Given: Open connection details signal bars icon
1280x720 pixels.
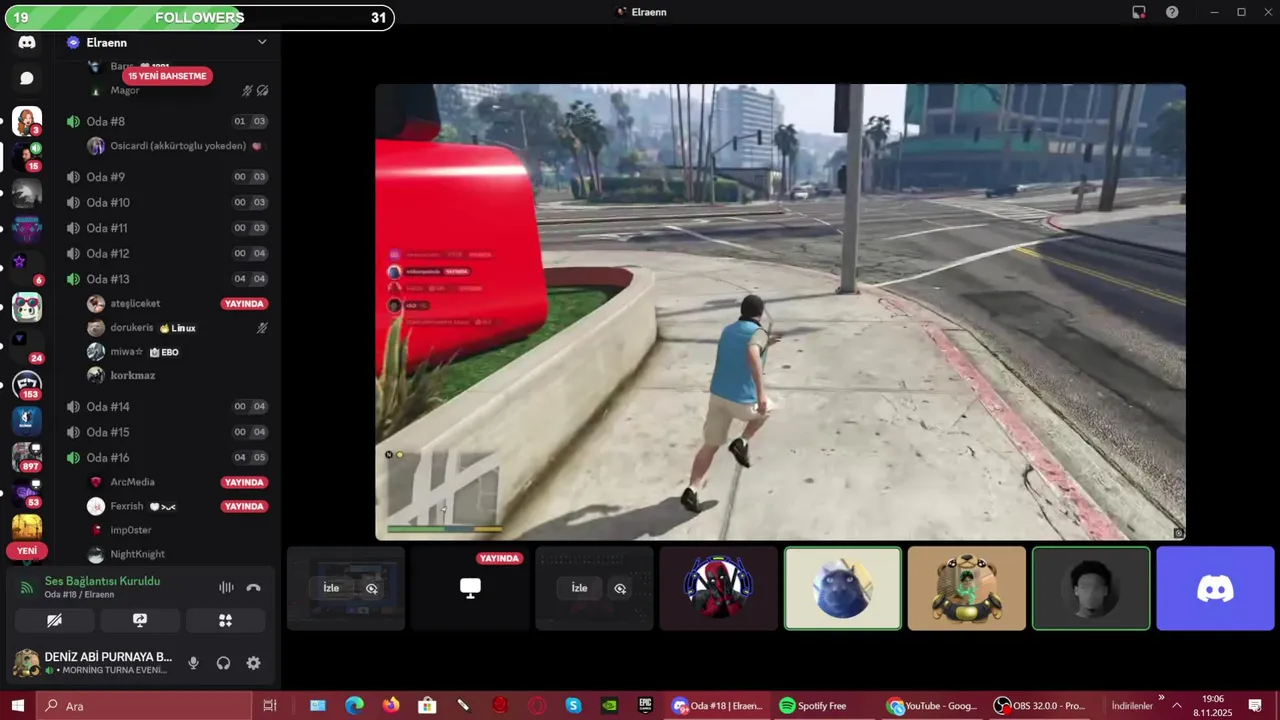Looking at the screenshot, I should click(x=27, y=588).
